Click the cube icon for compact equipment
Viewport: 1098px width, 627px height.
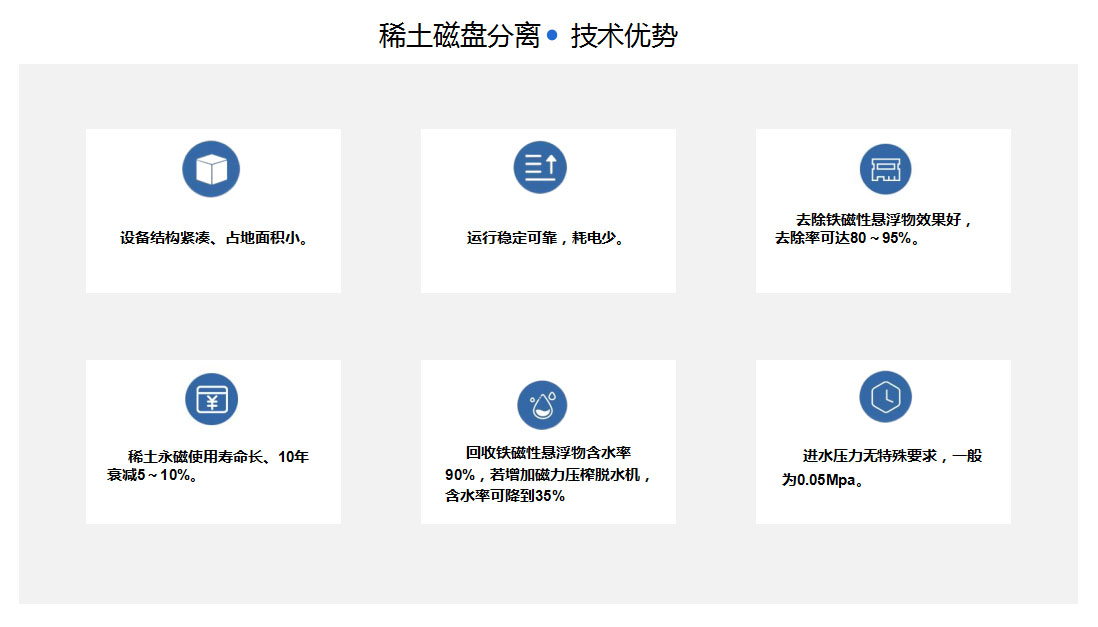coord(211,169)
